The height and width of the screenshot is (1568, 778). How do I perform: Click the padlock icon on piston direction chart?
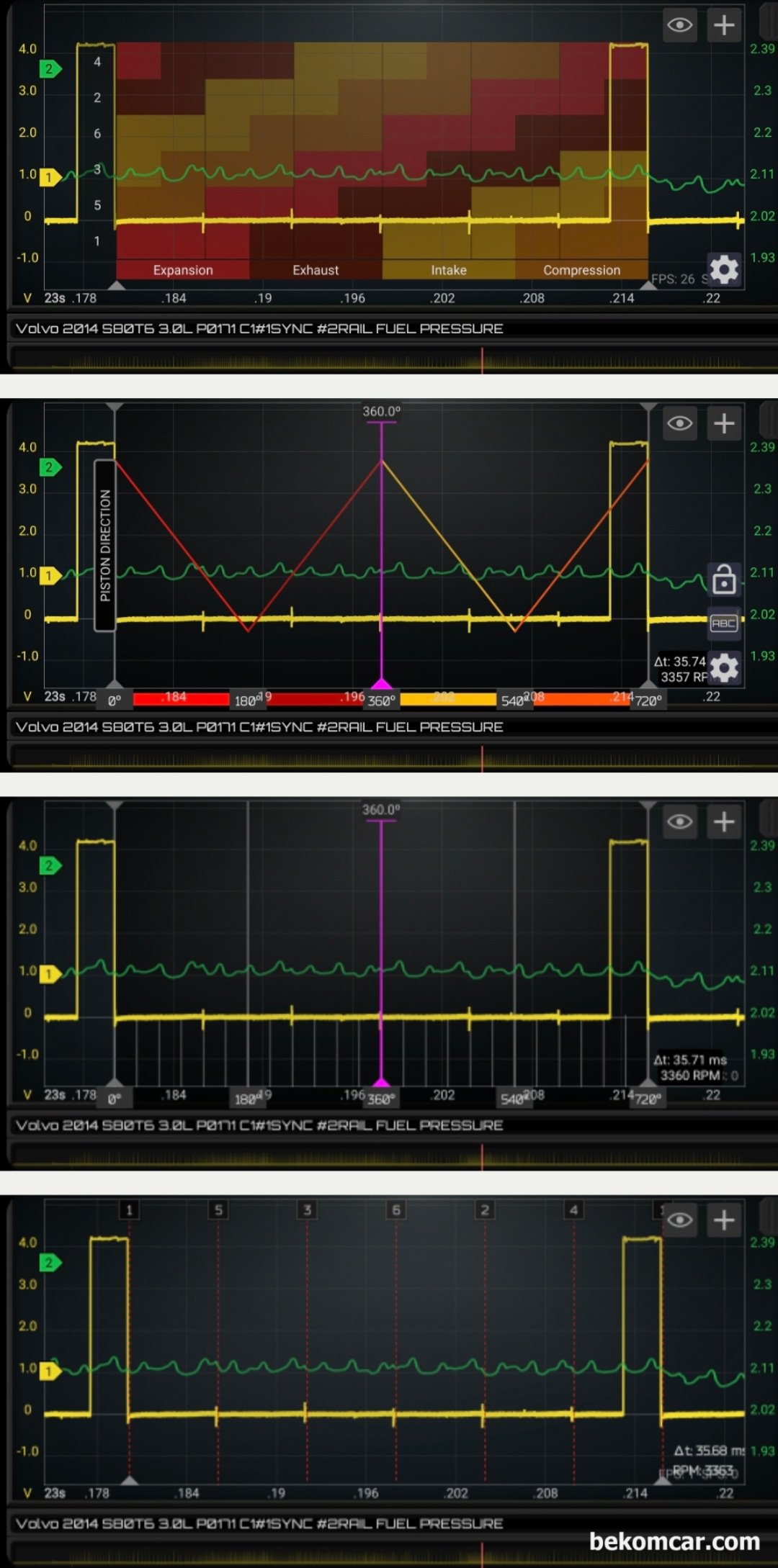point(724,578)
